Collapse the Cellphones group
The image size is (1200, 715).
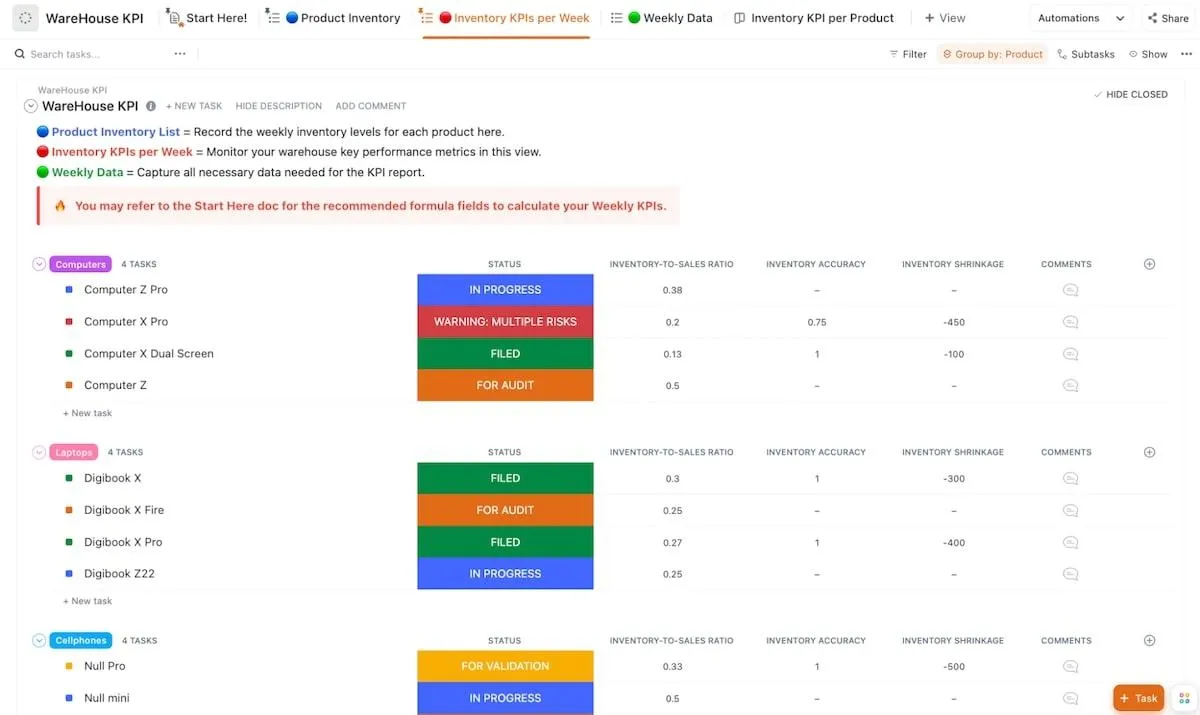pos(40,640)
